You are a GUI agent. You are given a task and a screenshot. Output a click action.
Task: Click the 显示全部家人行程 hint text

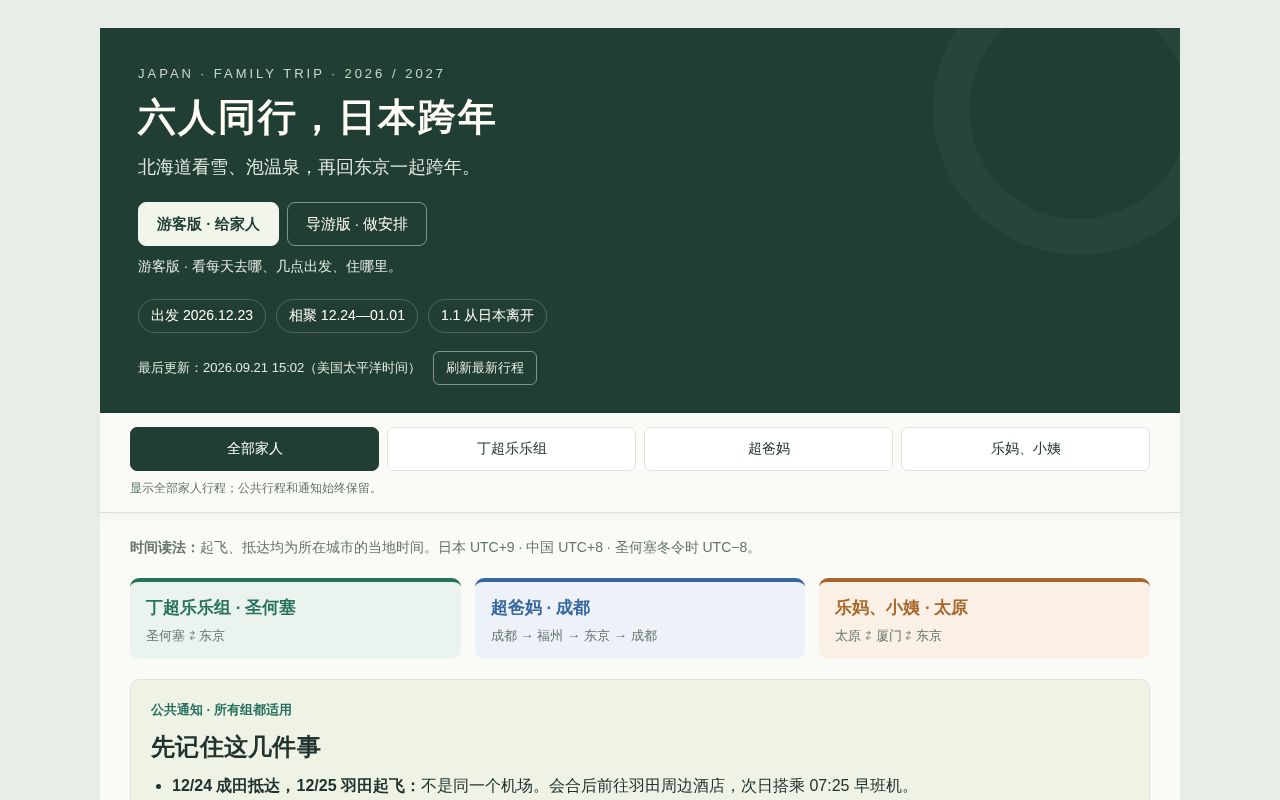click(256, 488)
